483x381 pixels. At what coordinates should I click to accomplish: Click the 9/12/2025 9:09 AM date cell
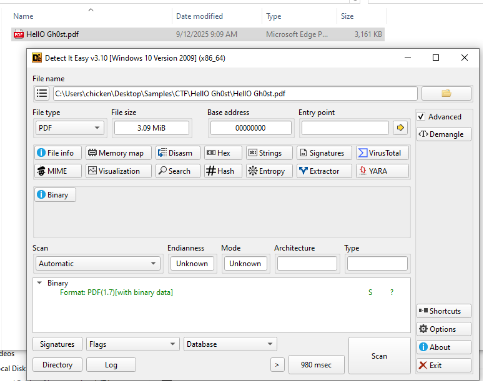207,34
